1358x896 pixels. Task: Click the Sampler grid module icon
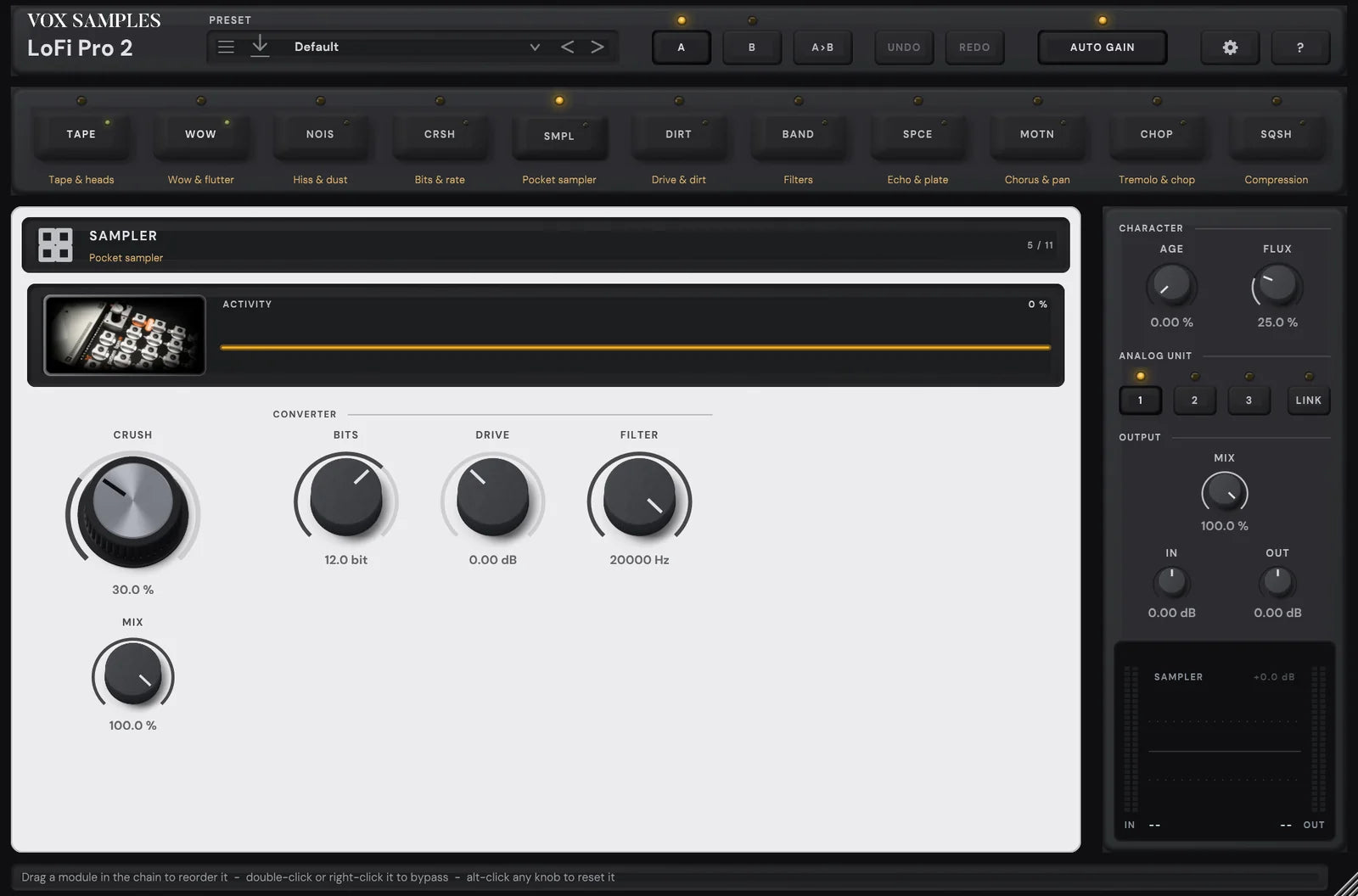click(x=55, y=244)
